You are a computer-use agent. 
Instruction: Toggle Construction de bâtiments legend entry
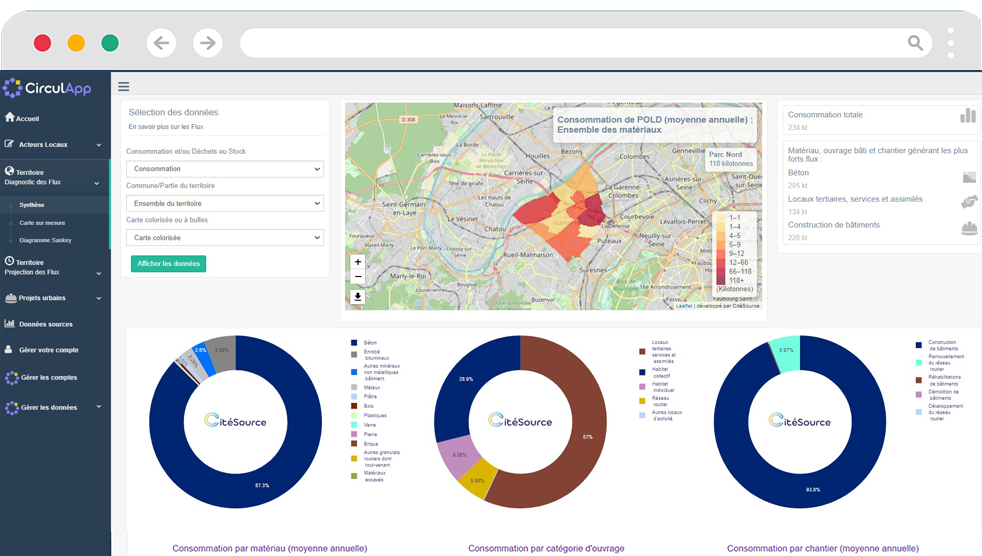(x=942, y=345)
